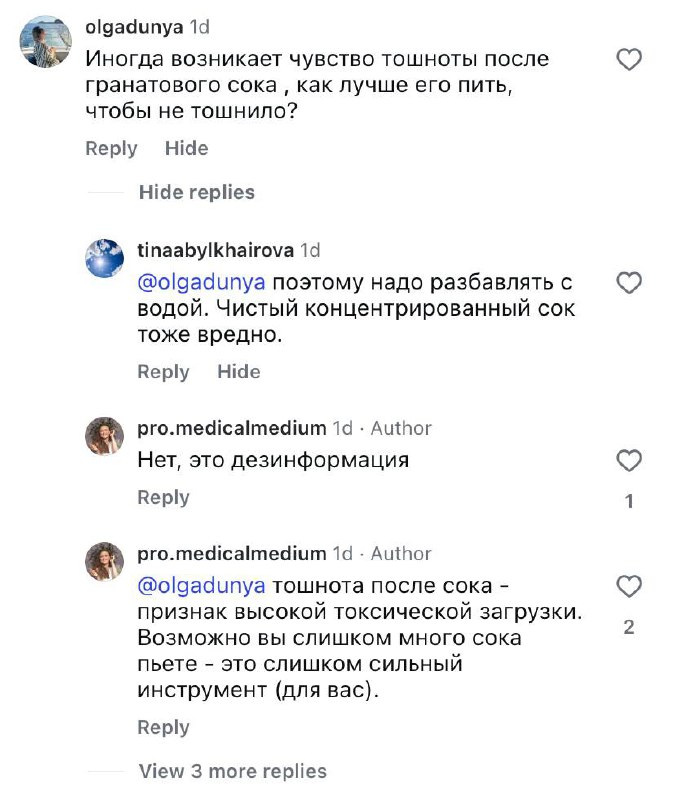
Task: Open tinaabylkhairova's globe avatar
Action: (x=105, y=259)
